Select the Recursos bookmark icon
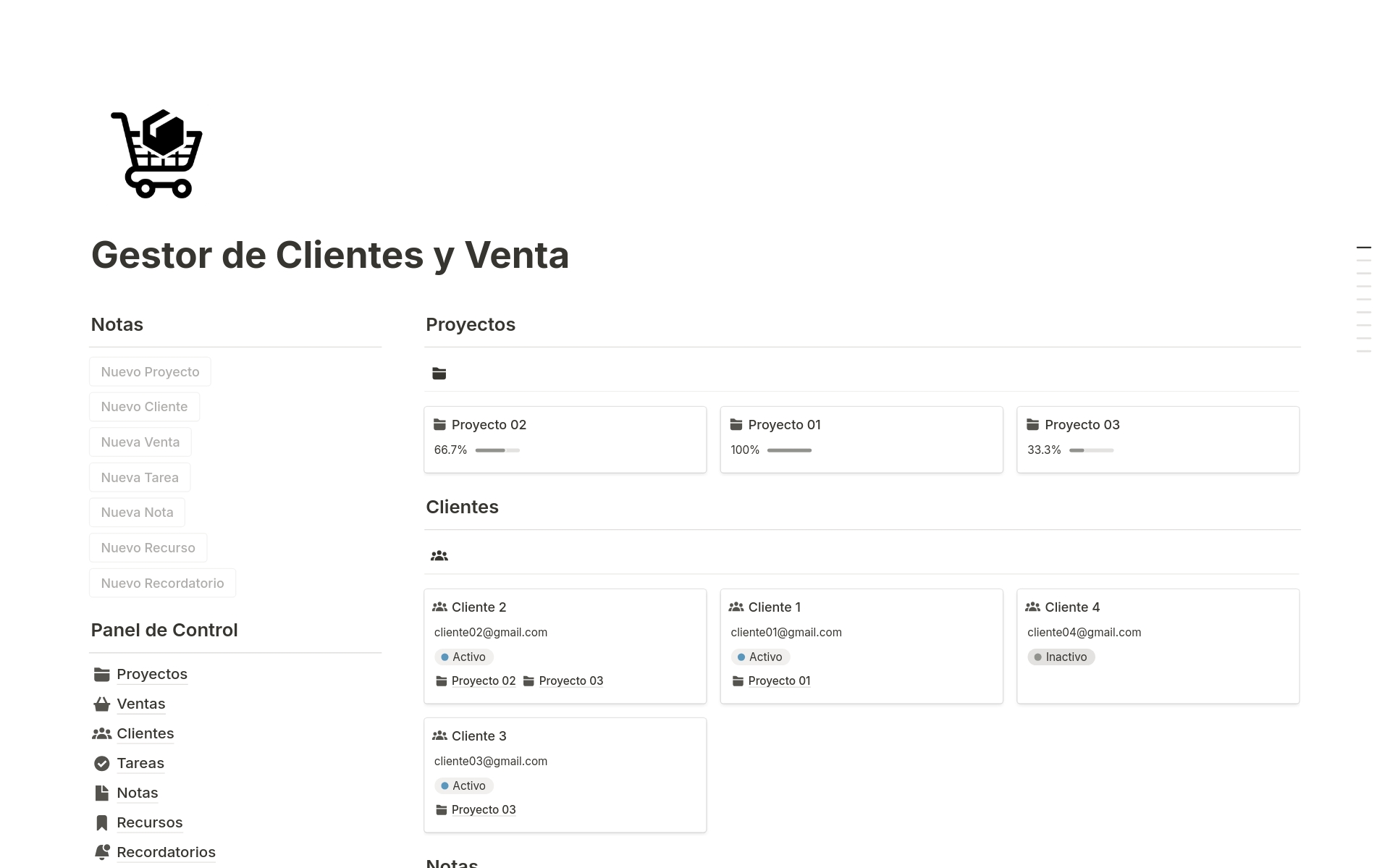 [x=101, y=822]
